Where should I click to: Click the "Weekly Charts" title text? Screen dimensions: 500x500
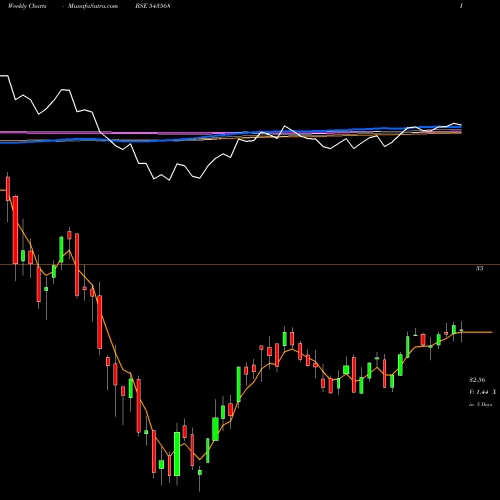coord(27,6)
